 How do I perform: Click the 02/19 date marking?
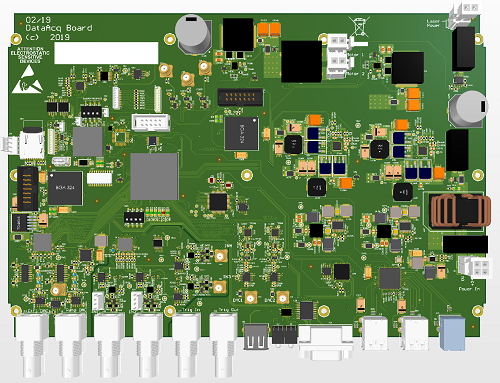[x=38, y=20]
